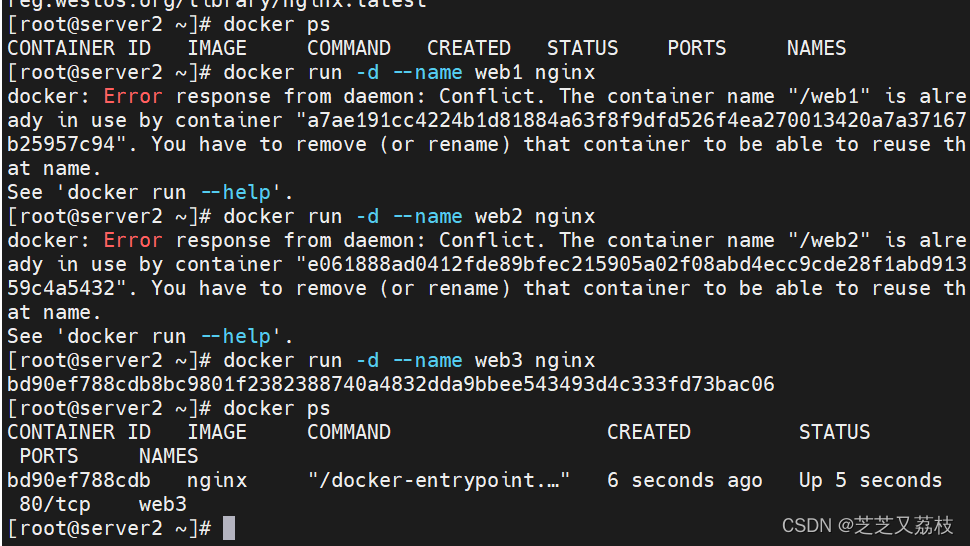Click the "docker run -d --name web3 nginx" command
This screenshot has width=970, height=546.
(409, 360)
